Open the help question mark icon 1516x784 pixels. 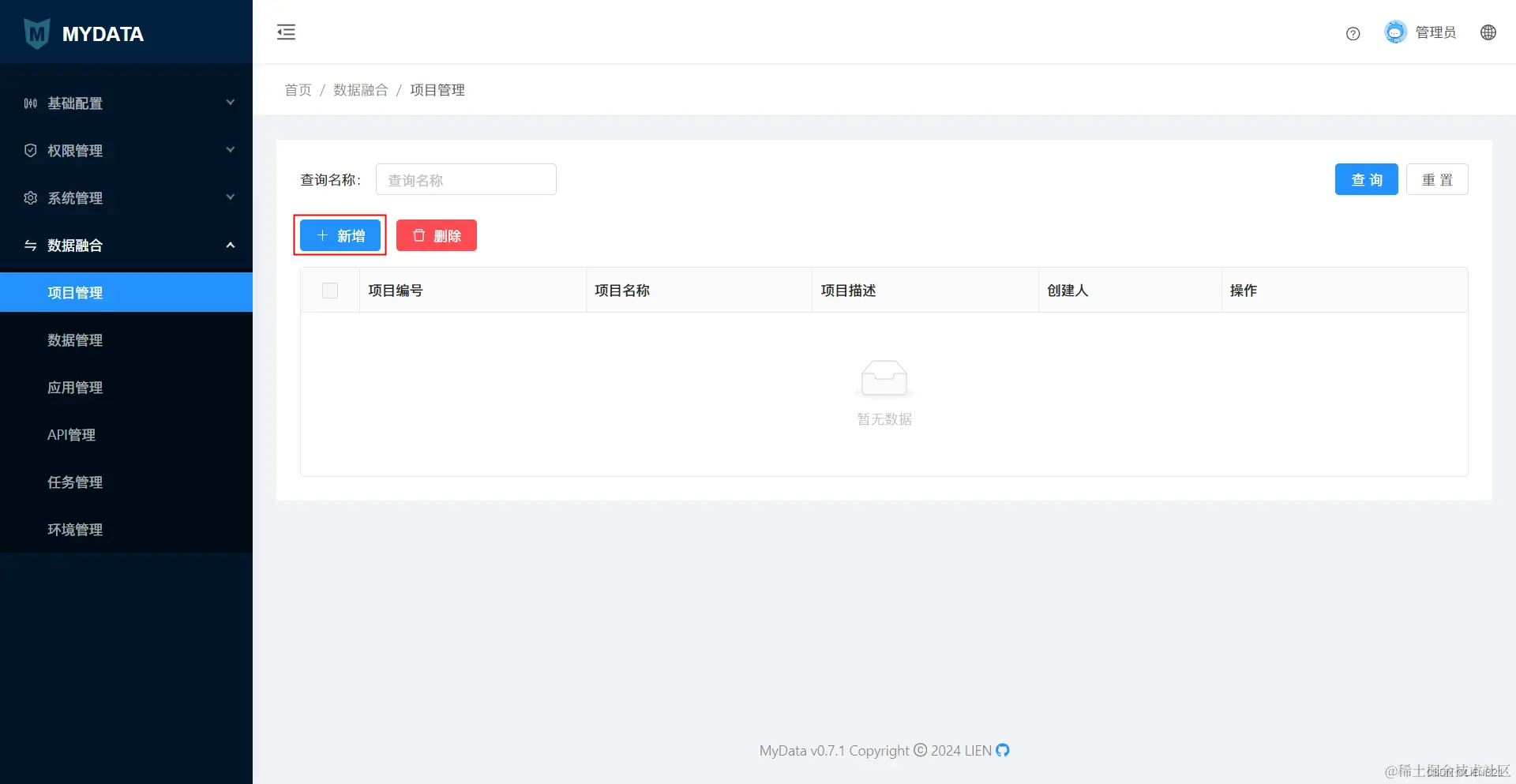(1353, 33)
